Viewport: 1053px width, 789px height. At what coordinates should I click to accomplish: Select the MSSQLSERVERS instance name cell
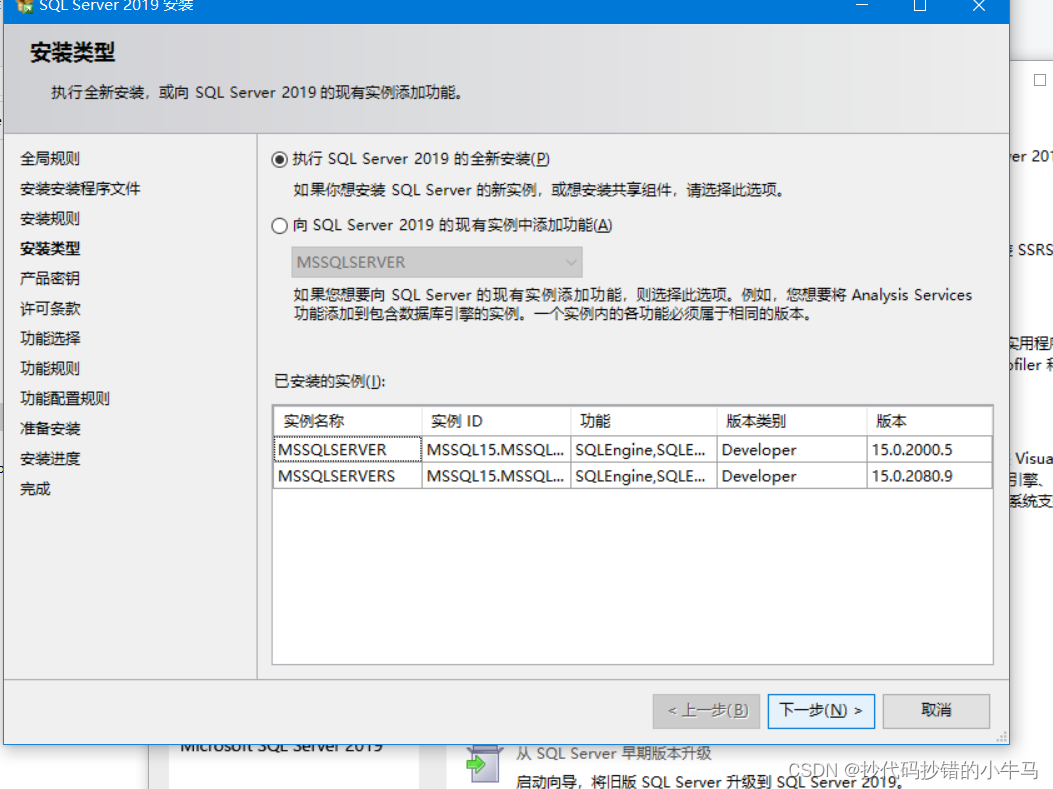(348, 475)
